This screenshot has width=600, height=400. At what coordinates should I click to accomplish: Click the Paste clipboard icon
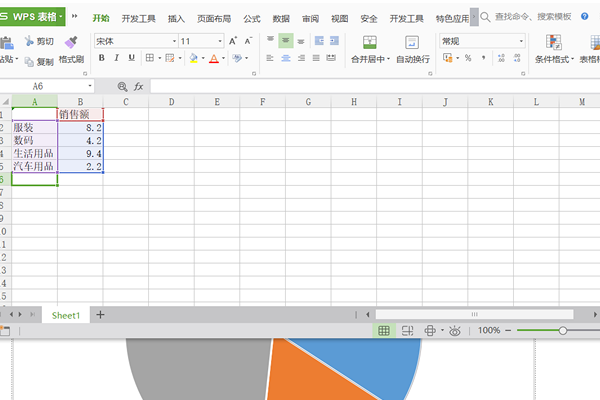click(7, 42)
